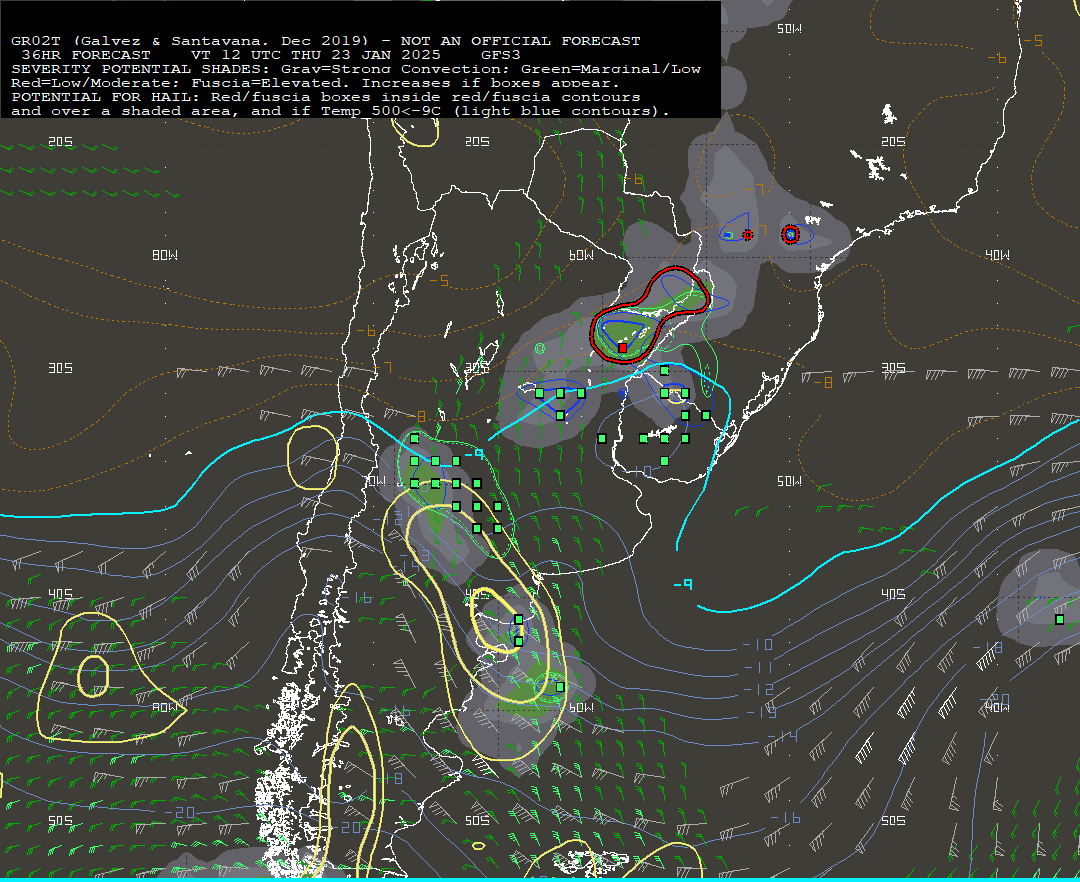Click the blue "-12" isotherm label over the Atlantic

click(759, 689)
